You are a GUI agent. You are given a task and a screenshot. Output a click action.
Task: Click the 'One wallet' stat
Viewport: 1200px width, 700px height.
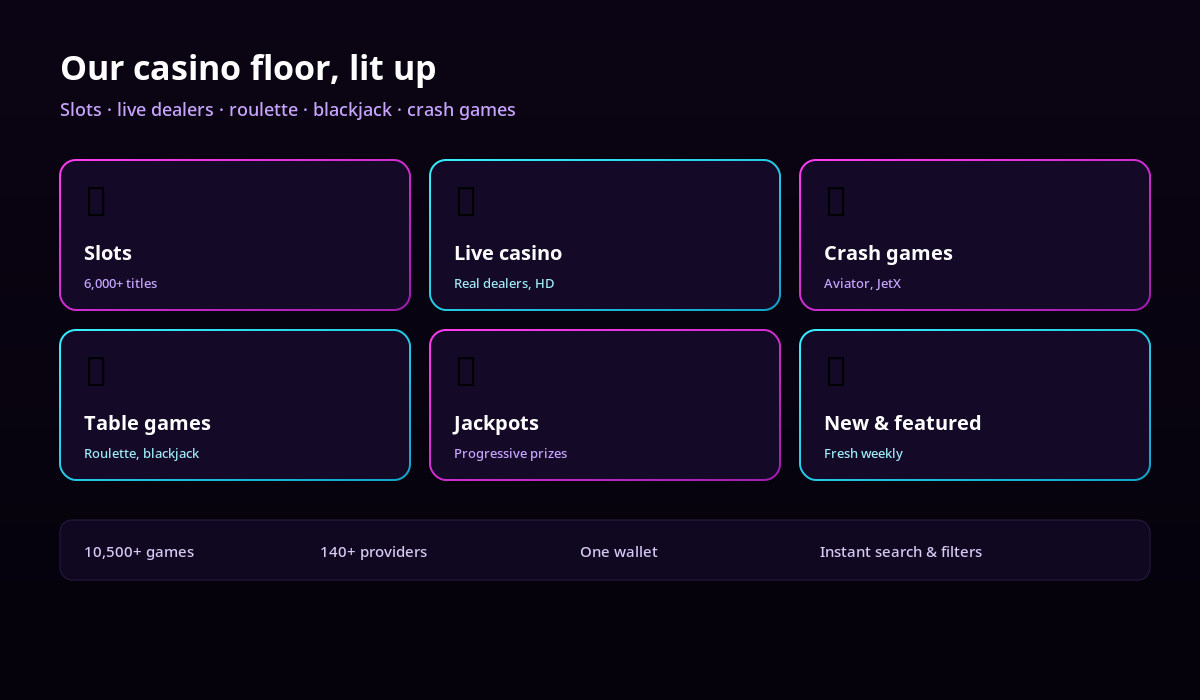pyautogui.click(x=619, y=552)
